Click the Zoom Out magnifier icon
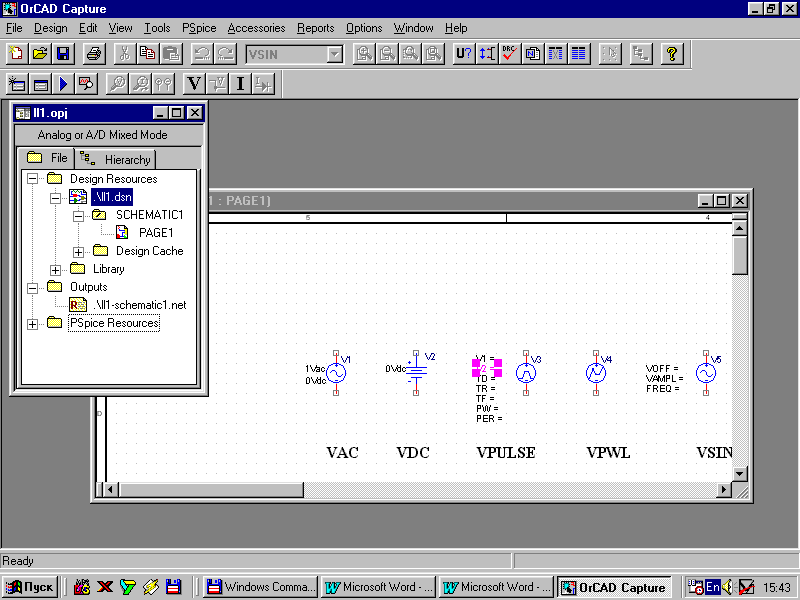This screenshot has width=800, height=600. click(x=387, y=54)
